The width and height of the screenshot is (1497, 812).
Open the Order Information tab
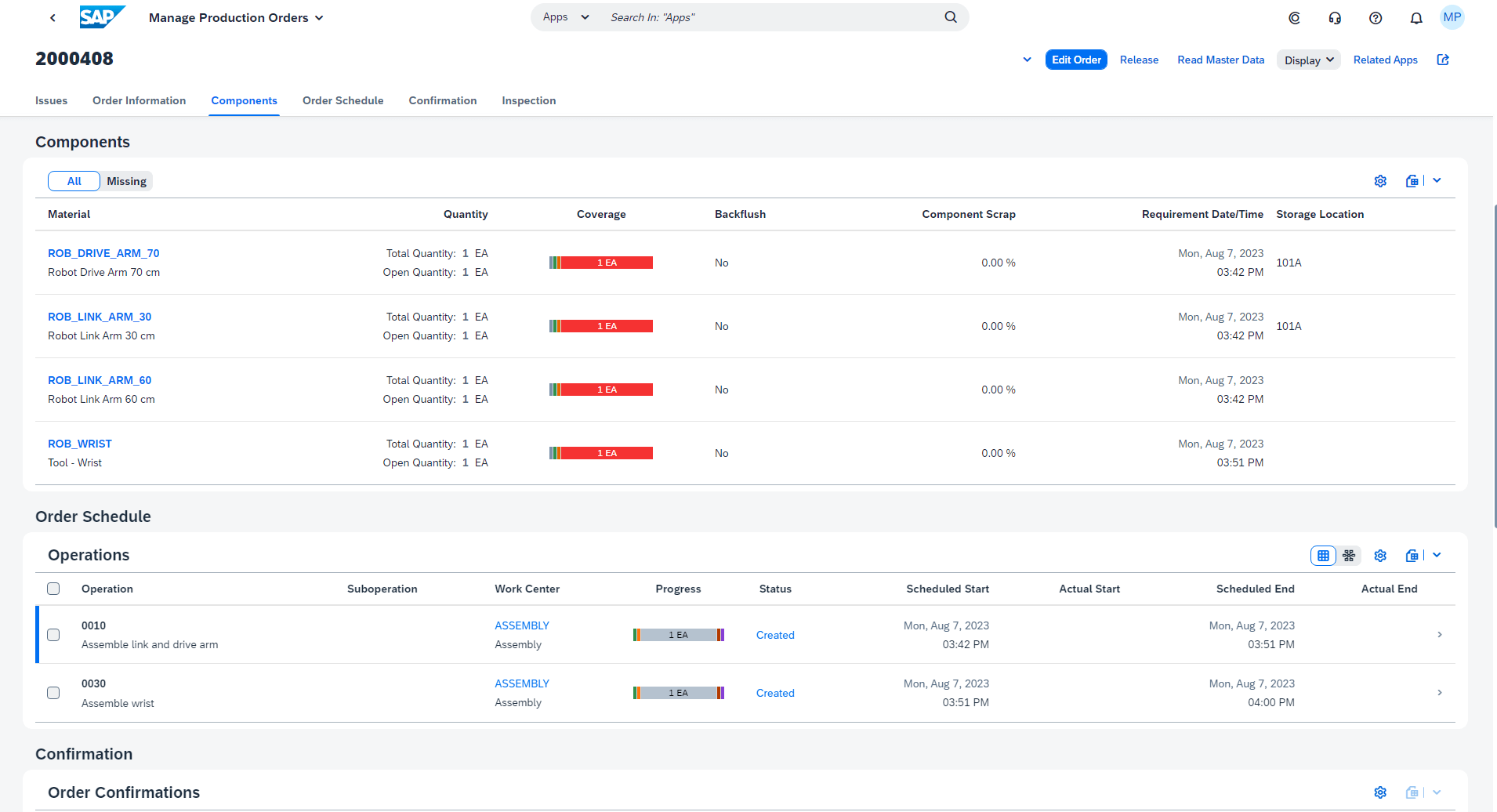coord(139,100)
